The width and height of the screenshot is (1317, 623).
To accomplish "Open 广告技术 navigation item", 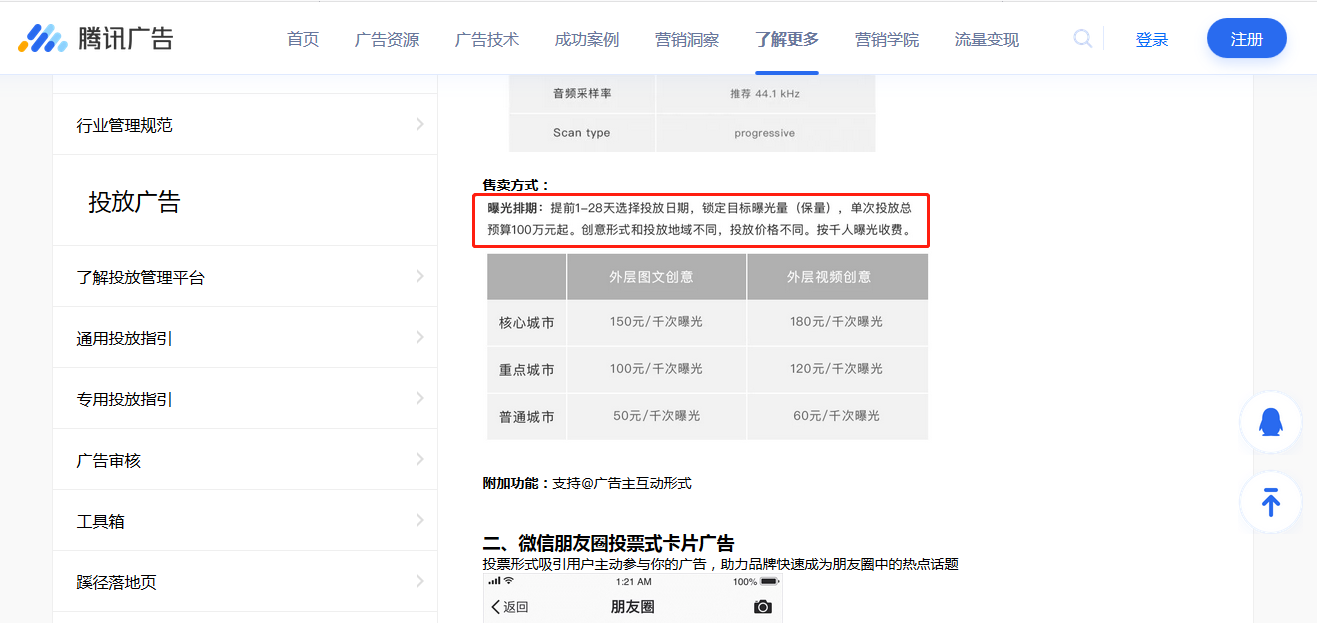I will [487, 39].
